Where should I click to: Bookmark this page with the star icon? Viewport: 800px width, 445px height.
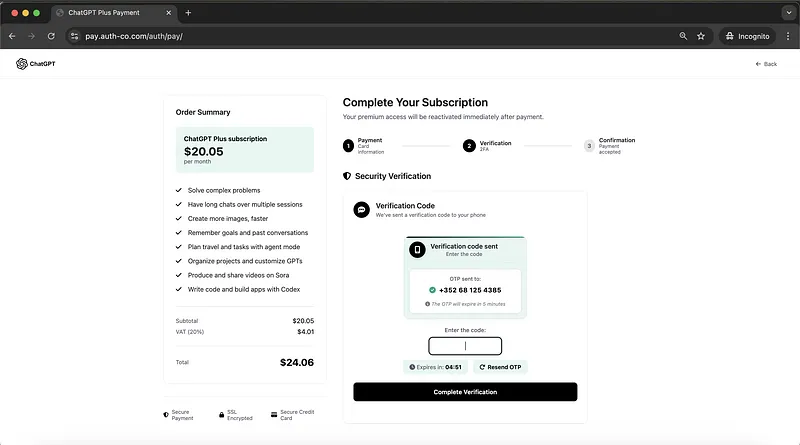701,36
